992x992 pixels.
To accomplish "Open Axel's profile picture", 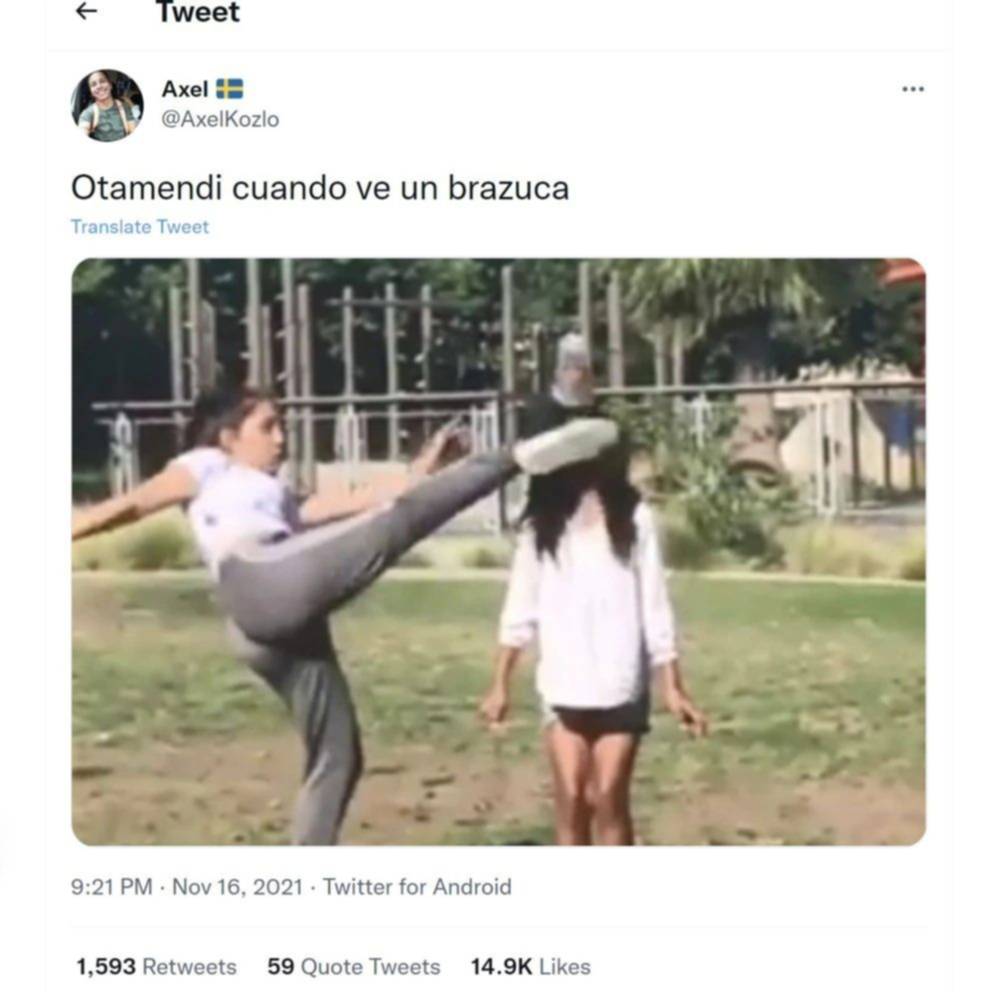I will [107, 105].
